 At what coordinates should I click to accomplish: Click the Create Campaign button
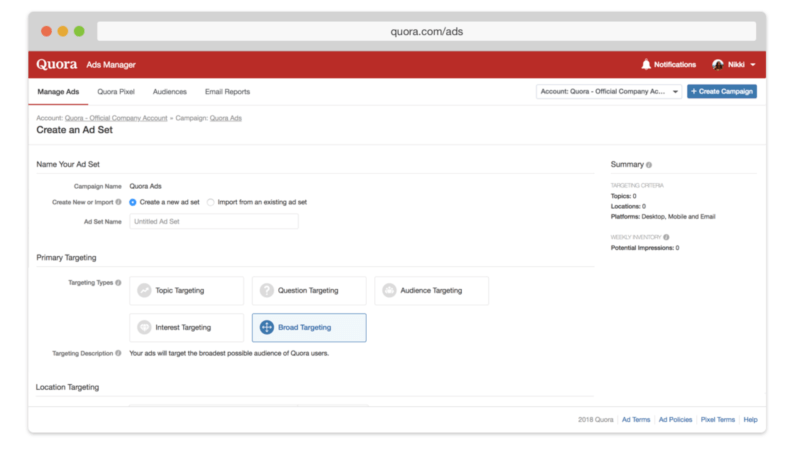(722, 91)
